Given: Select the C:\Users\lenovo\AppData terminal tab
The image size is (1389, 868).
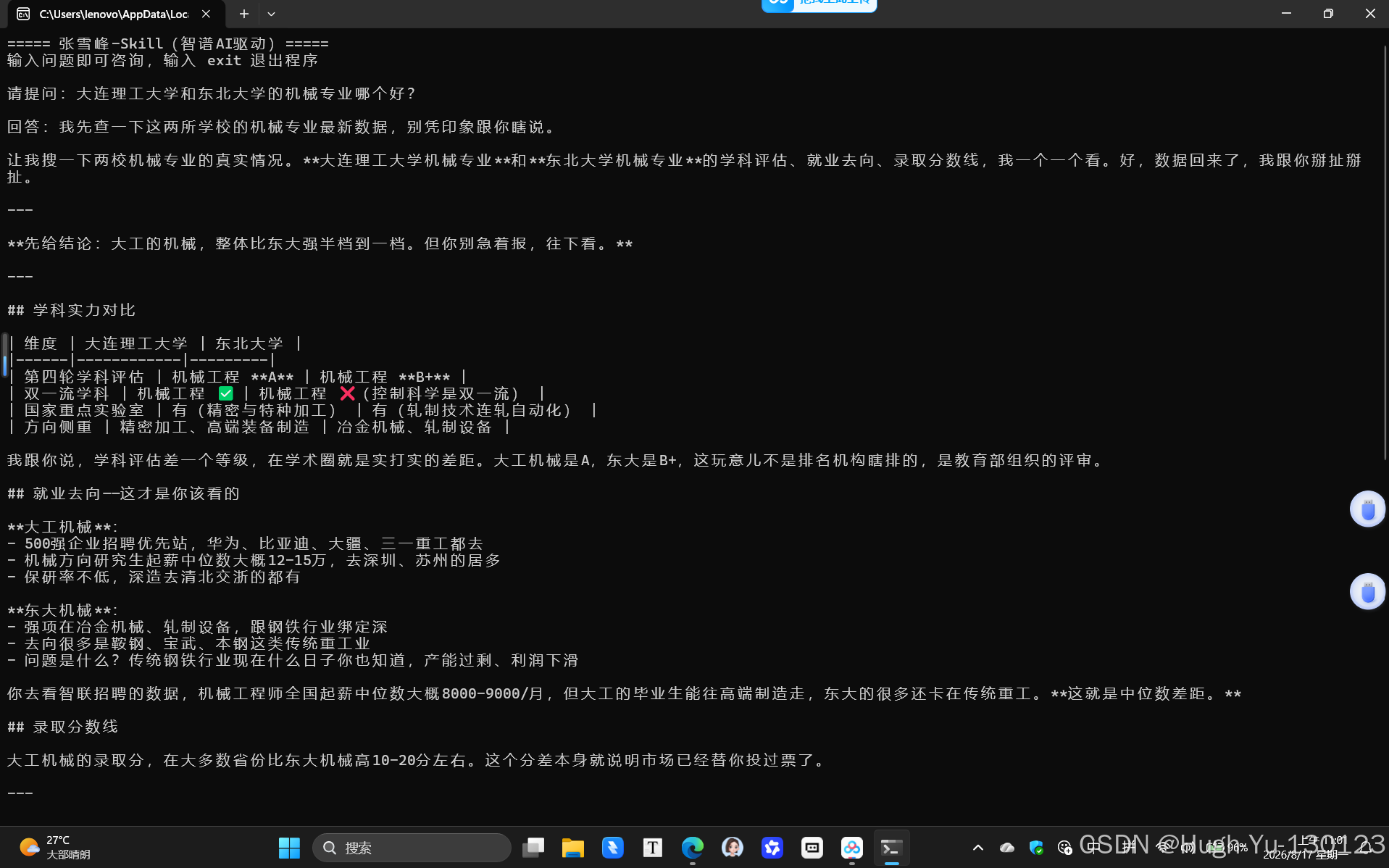Looking at the screenshot, I should 115,14.
